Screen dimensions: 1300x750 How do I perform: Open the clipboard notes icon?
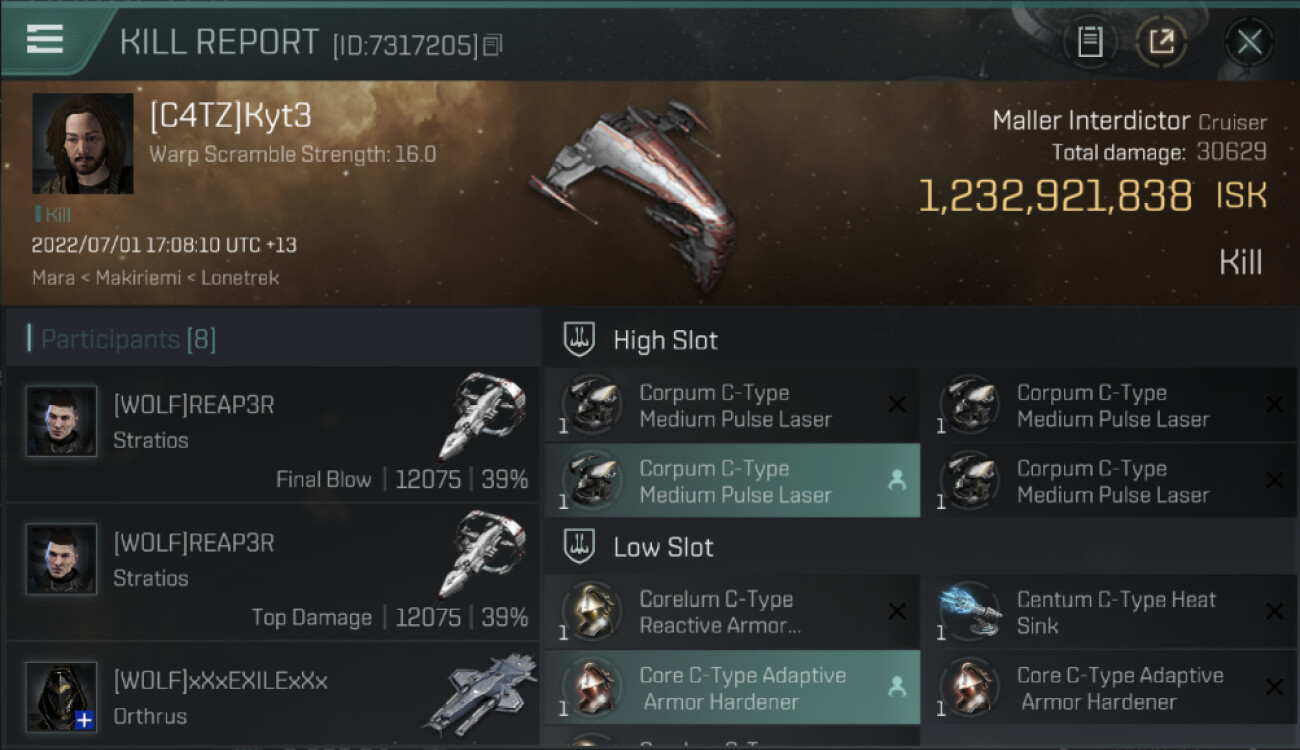(1090, 42)
